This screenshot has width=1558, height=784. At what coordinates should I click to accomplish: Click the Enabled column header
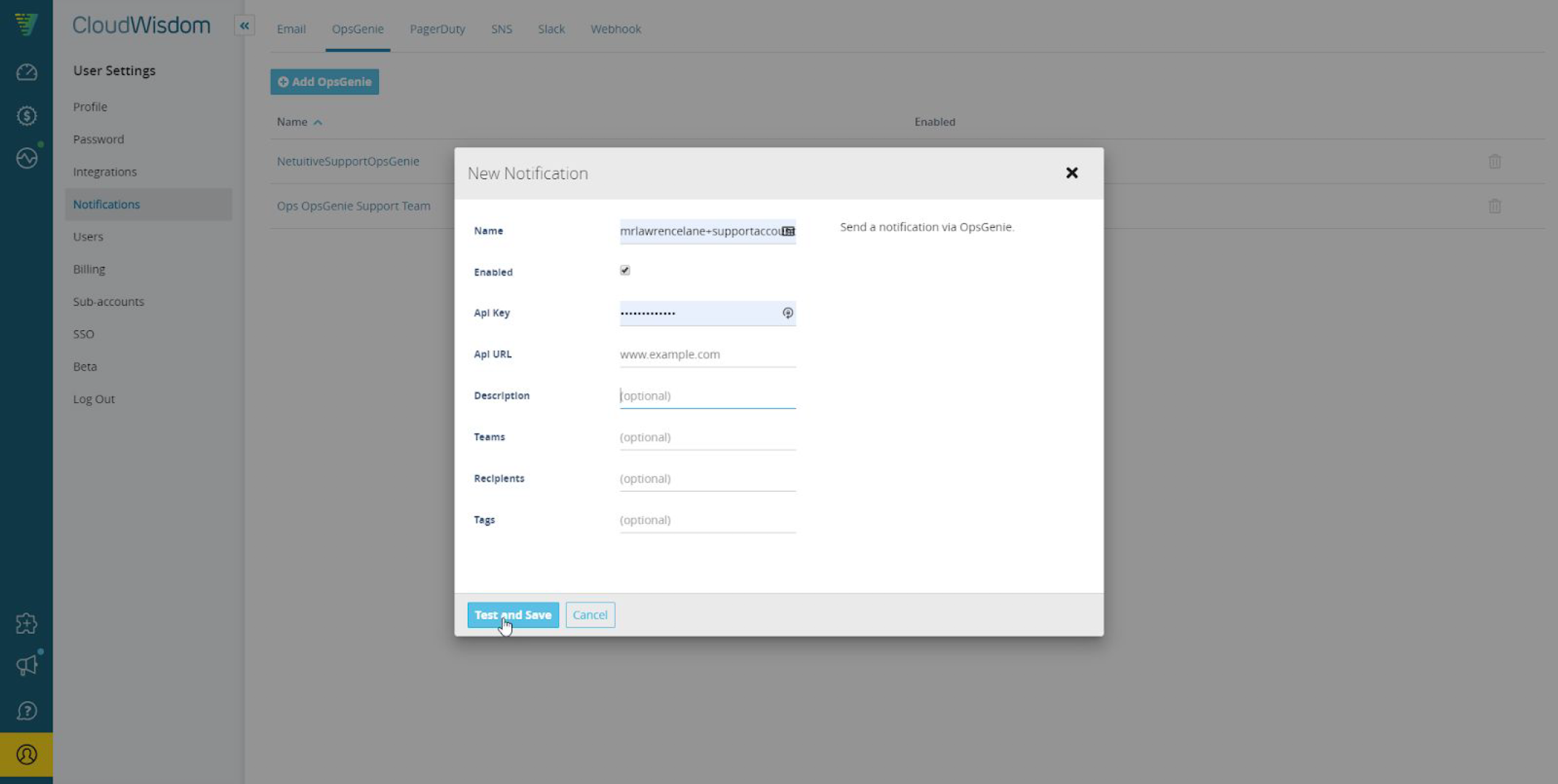point(934,122)
